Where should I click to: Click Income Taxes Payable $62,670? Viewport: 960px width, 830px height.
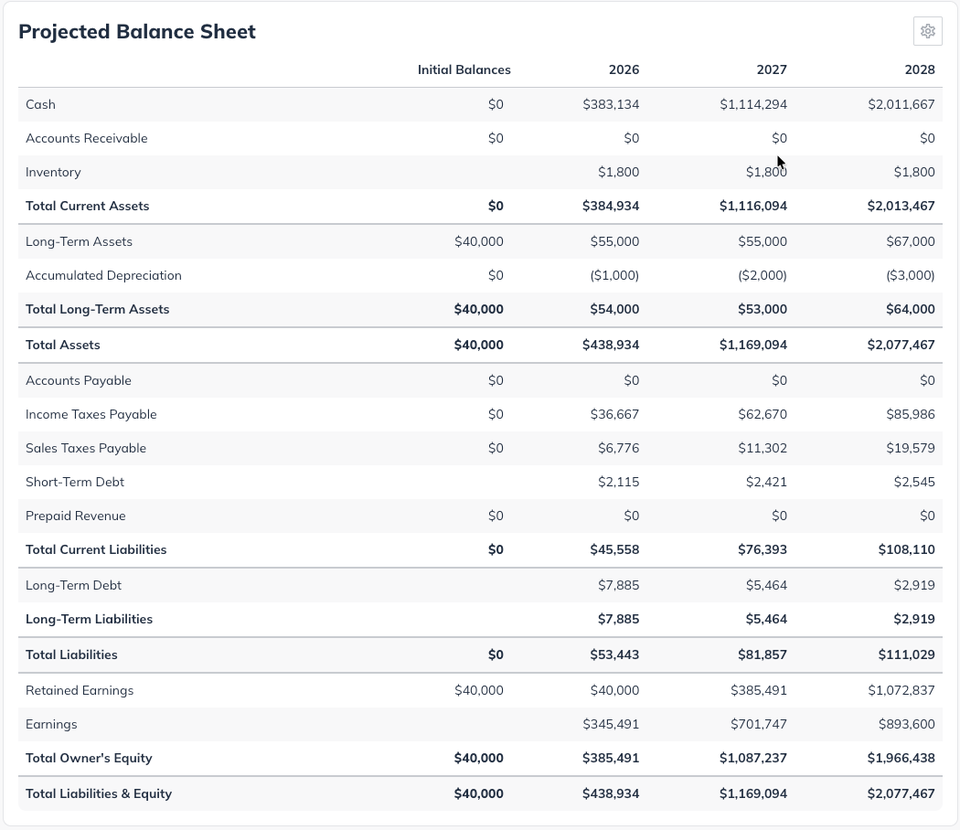tap(762, 414)
